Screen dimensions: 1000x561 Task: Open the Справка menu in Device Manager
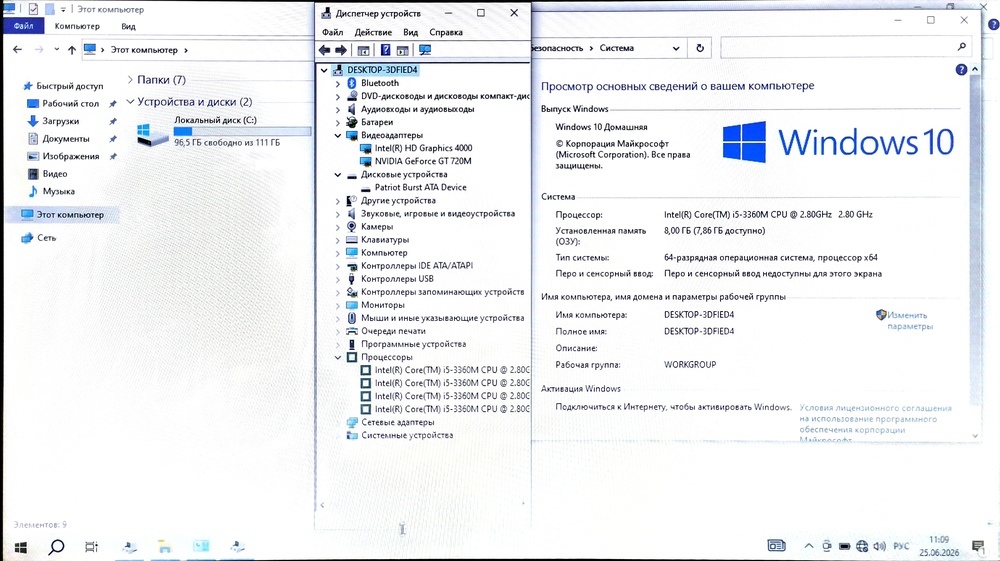point(446,33)
